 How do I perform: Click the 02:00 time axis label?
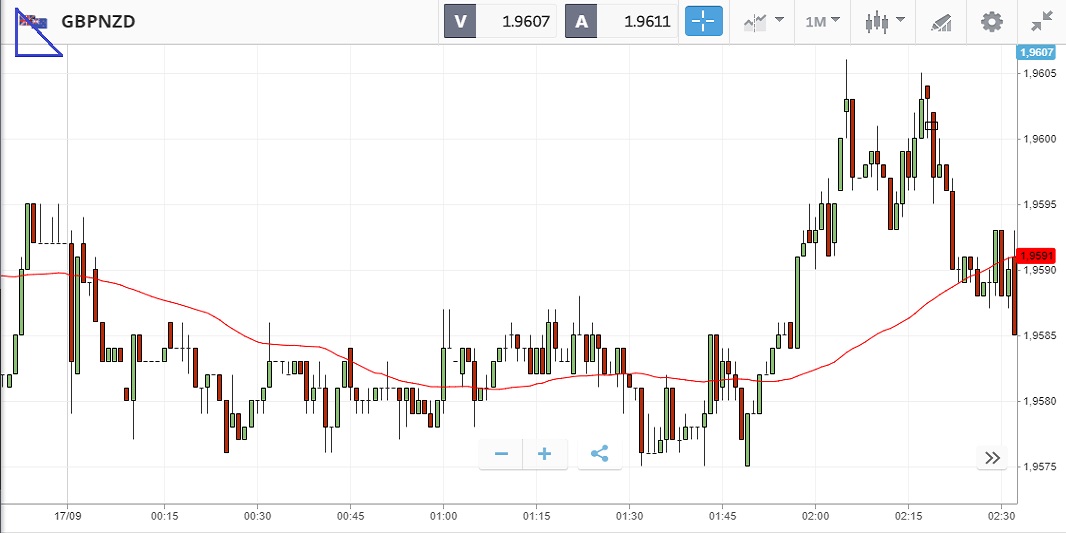(x=815, y=516)
